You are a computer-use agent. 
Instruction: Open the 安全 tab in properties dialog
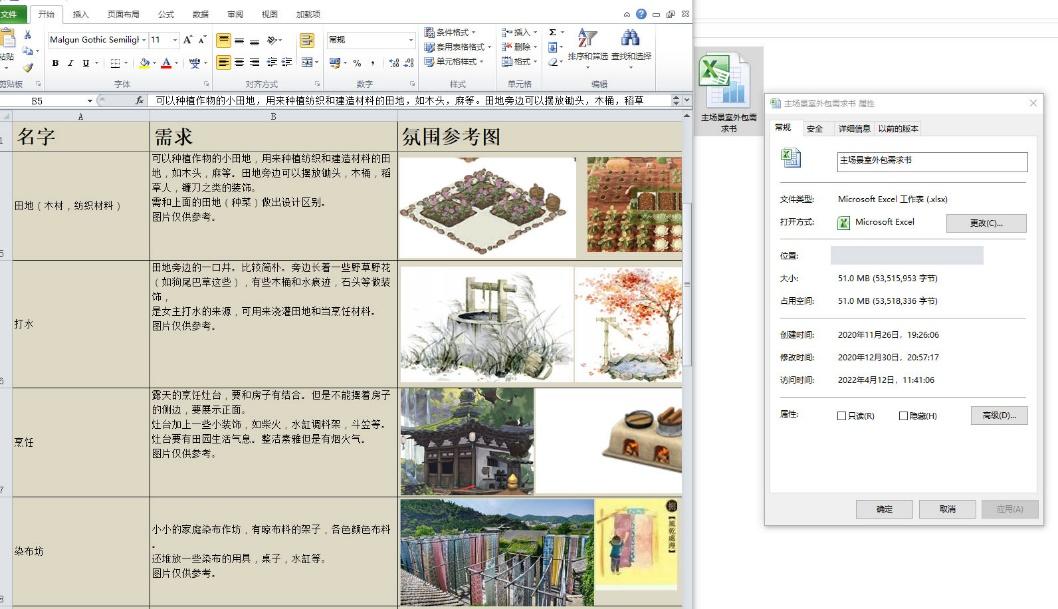coord(814,128)
